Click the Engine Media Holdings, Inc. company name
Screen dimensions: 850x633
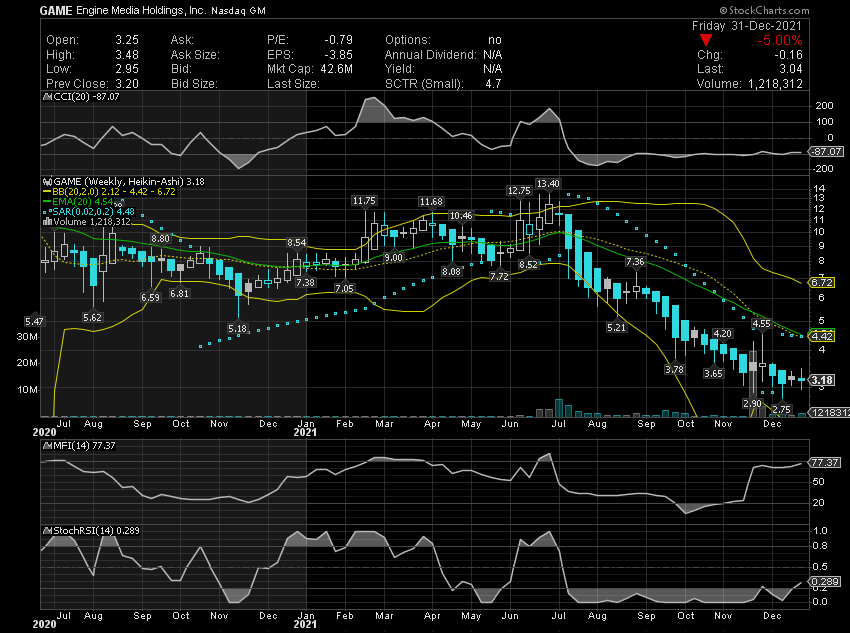(x=141, y=11)
